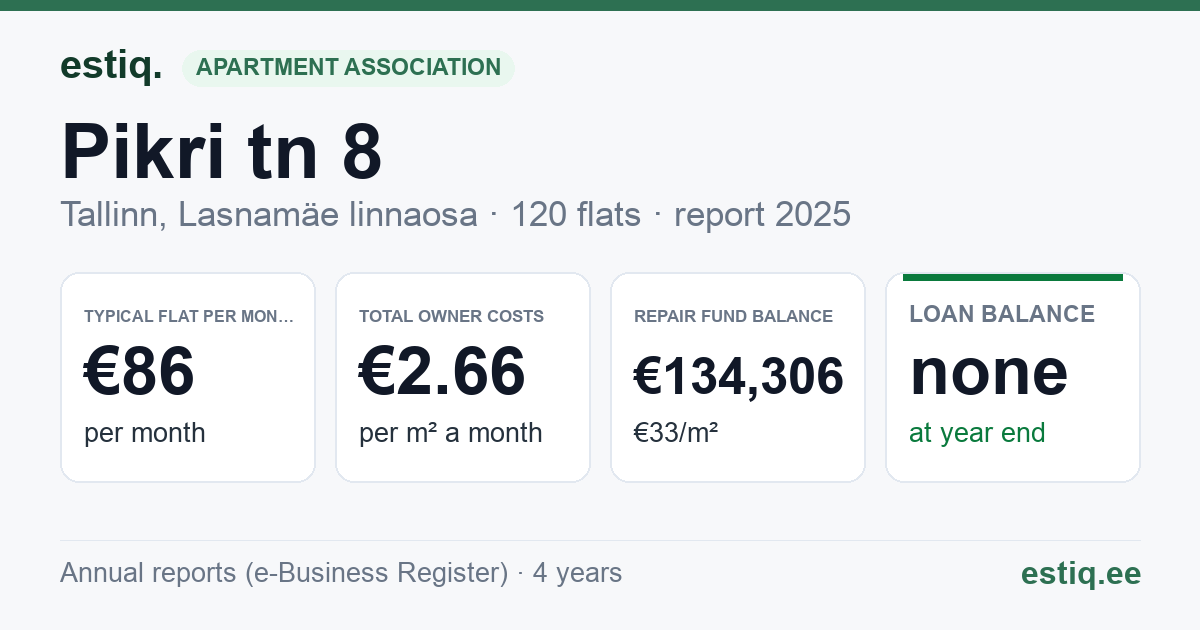The image size is (1200, 630).
Task: Click the REPAIR FUND BALANCE label
Action: pos(733,316)
